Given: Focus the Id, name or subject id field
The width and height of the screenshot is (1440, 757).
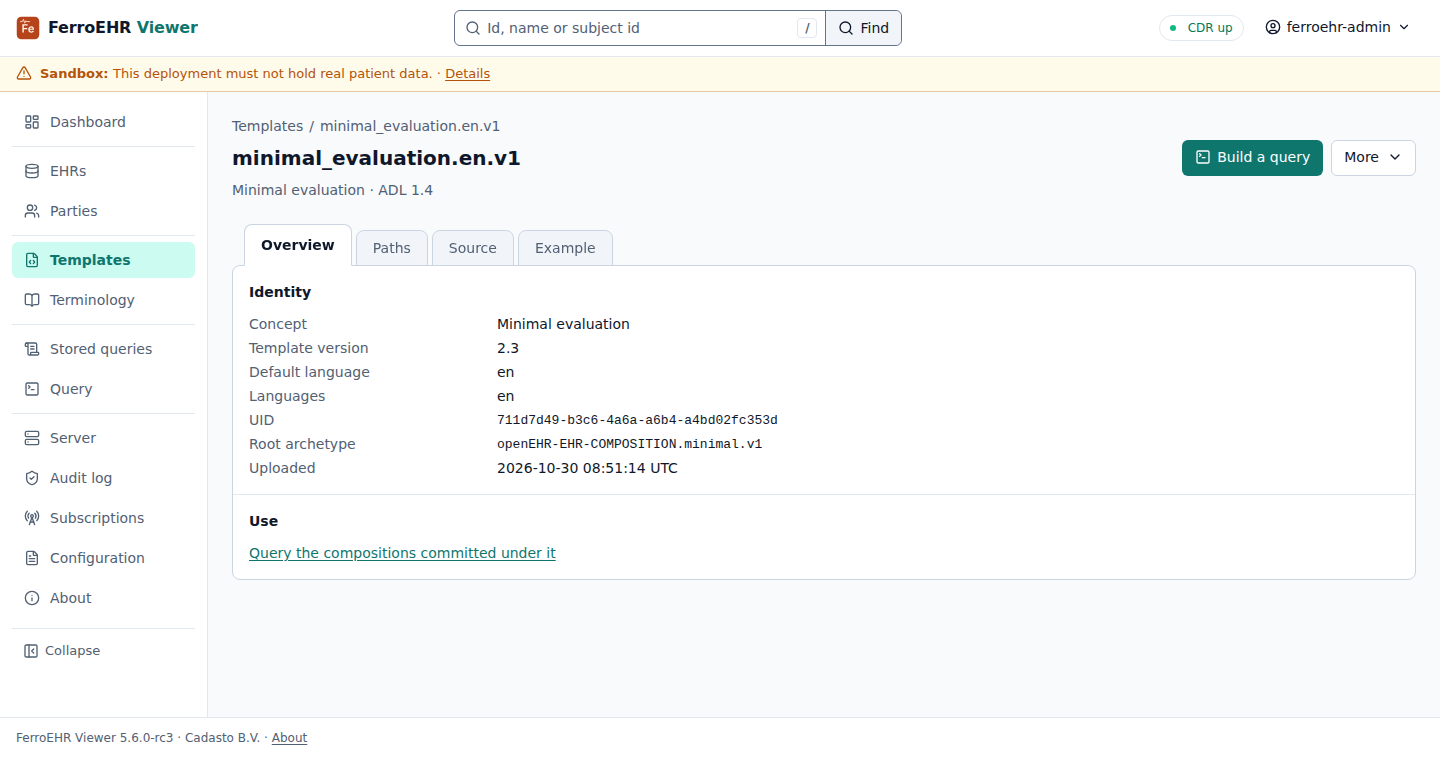Looking at the screenshot, I should [x=640, y=28].
